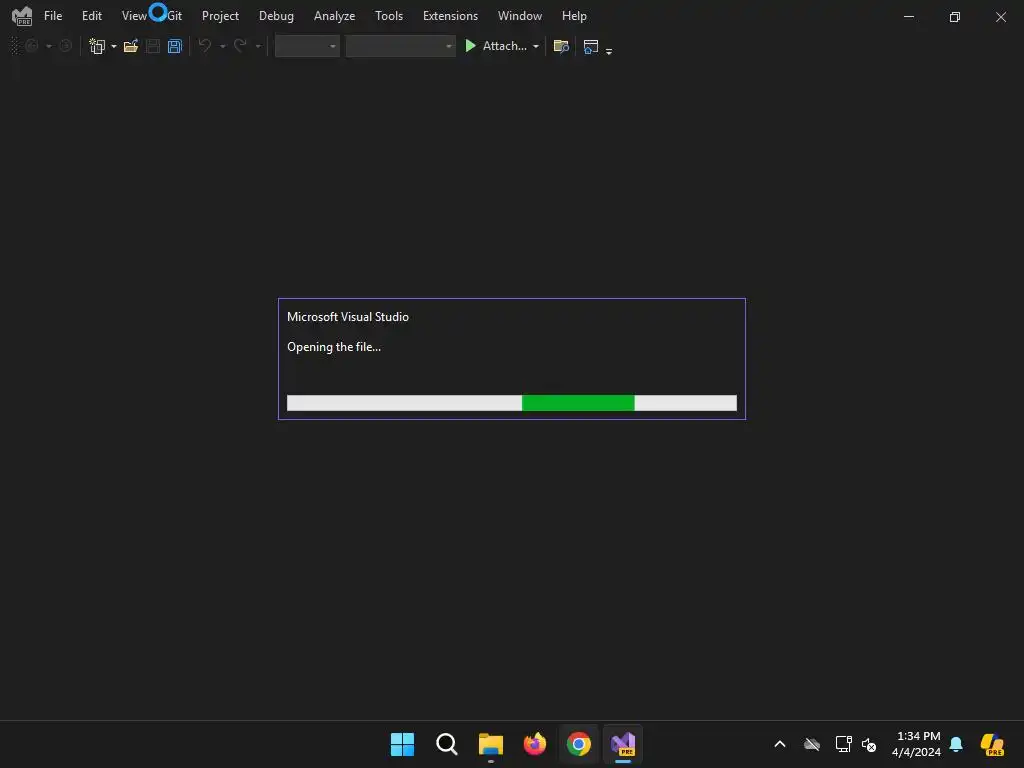Open the Git menu

pos(174,16)
